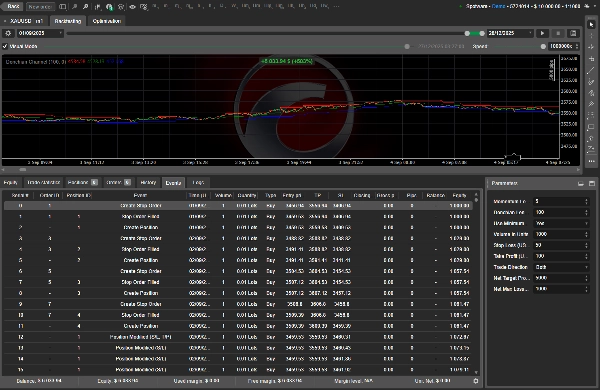Viewport: 600px width, 390px height.
Task: Open the chart type candlestick icon
Action: tap(98, 7)
